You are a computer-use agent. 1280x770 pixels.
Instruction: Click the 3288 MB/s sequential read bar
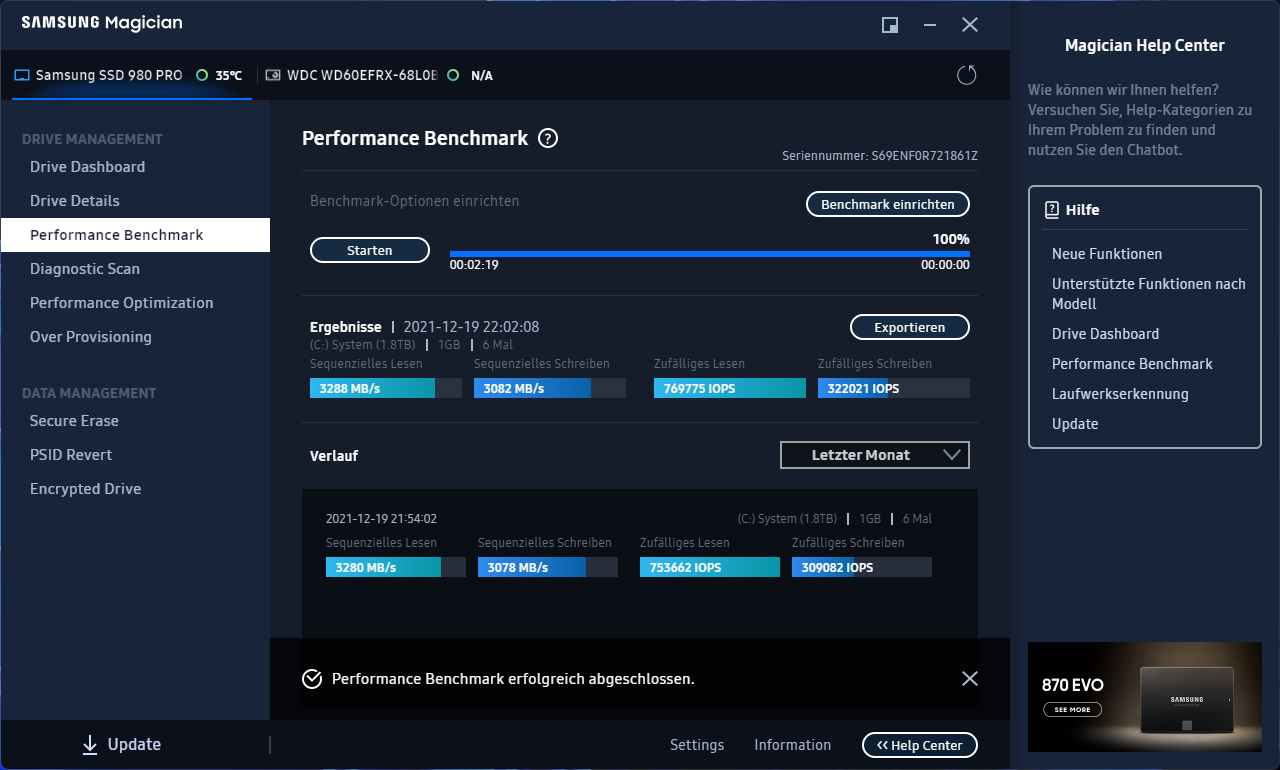point(386,388)
